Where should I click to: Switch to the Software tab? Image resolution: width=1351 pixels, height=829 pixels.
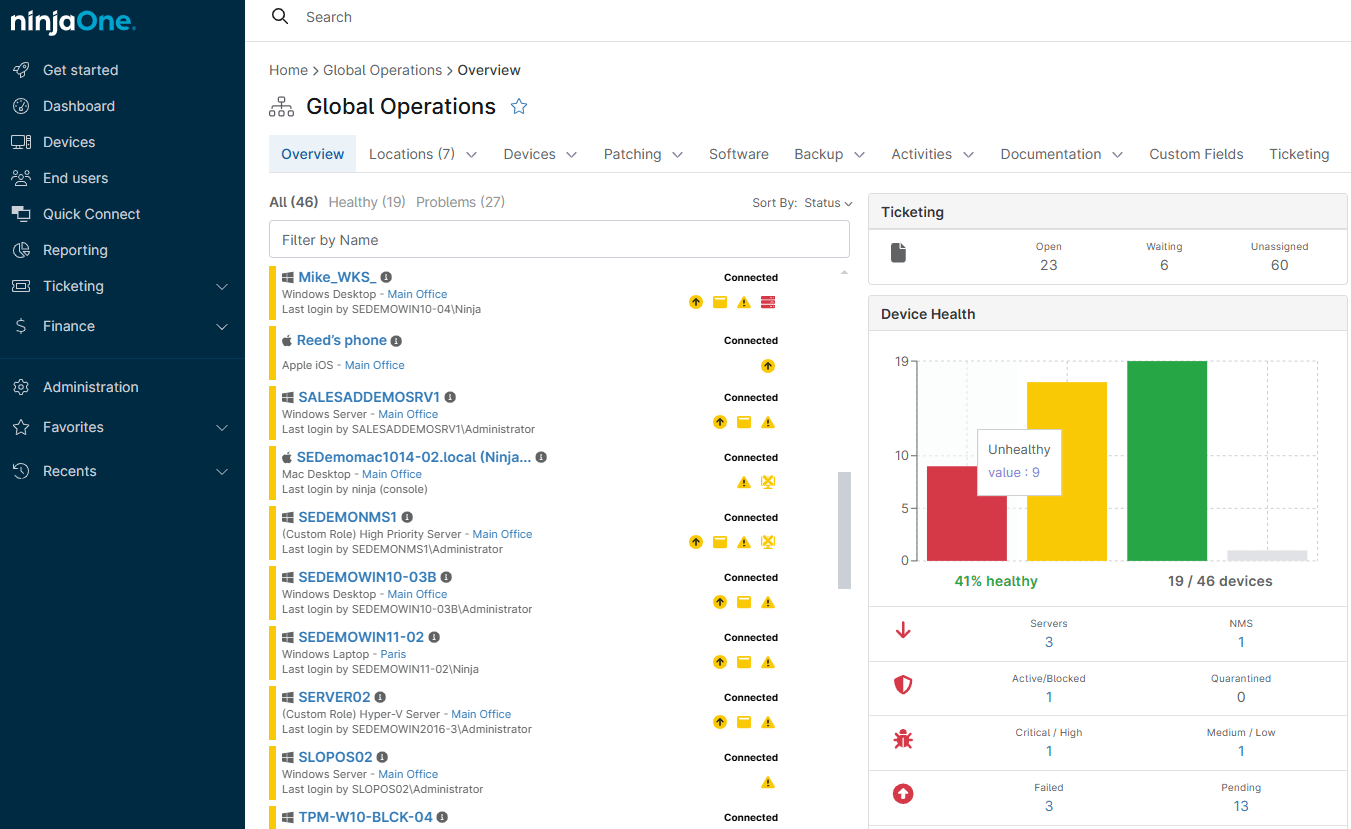739,154
